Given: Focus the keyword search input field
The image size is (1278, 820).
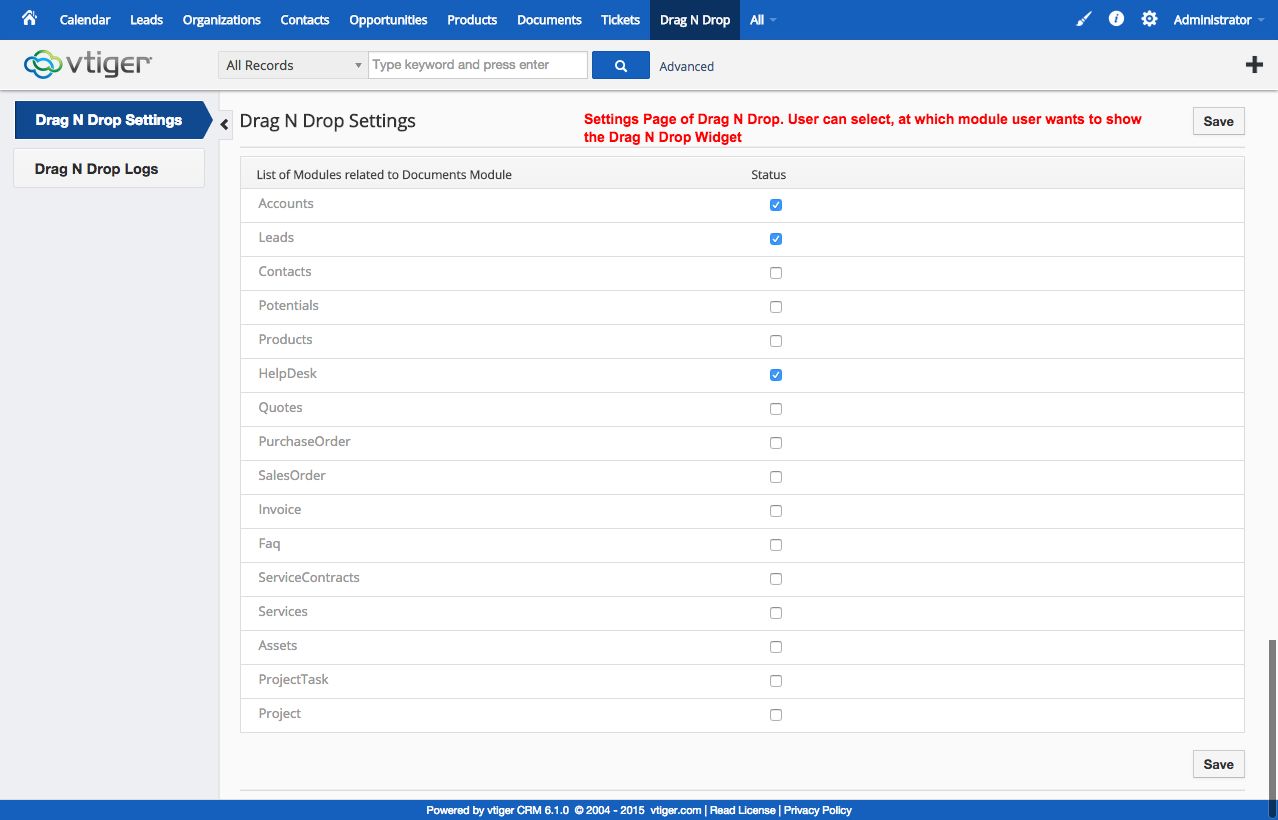Looking at the screenshot, I should coord(478,65).
